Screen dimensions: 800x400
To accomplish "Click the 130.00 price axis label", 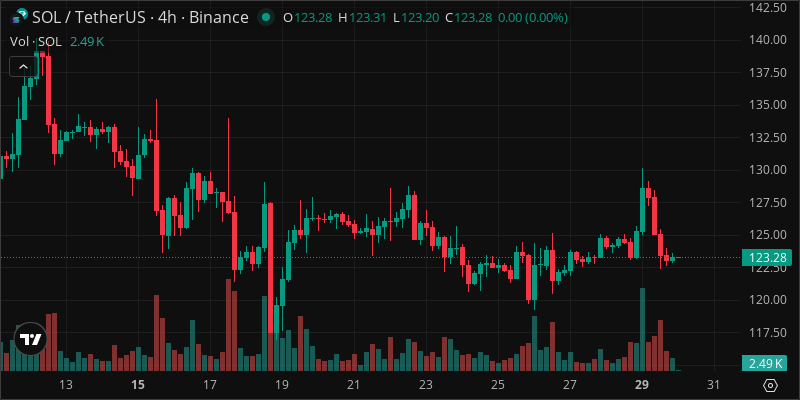I will click(767, 170).
